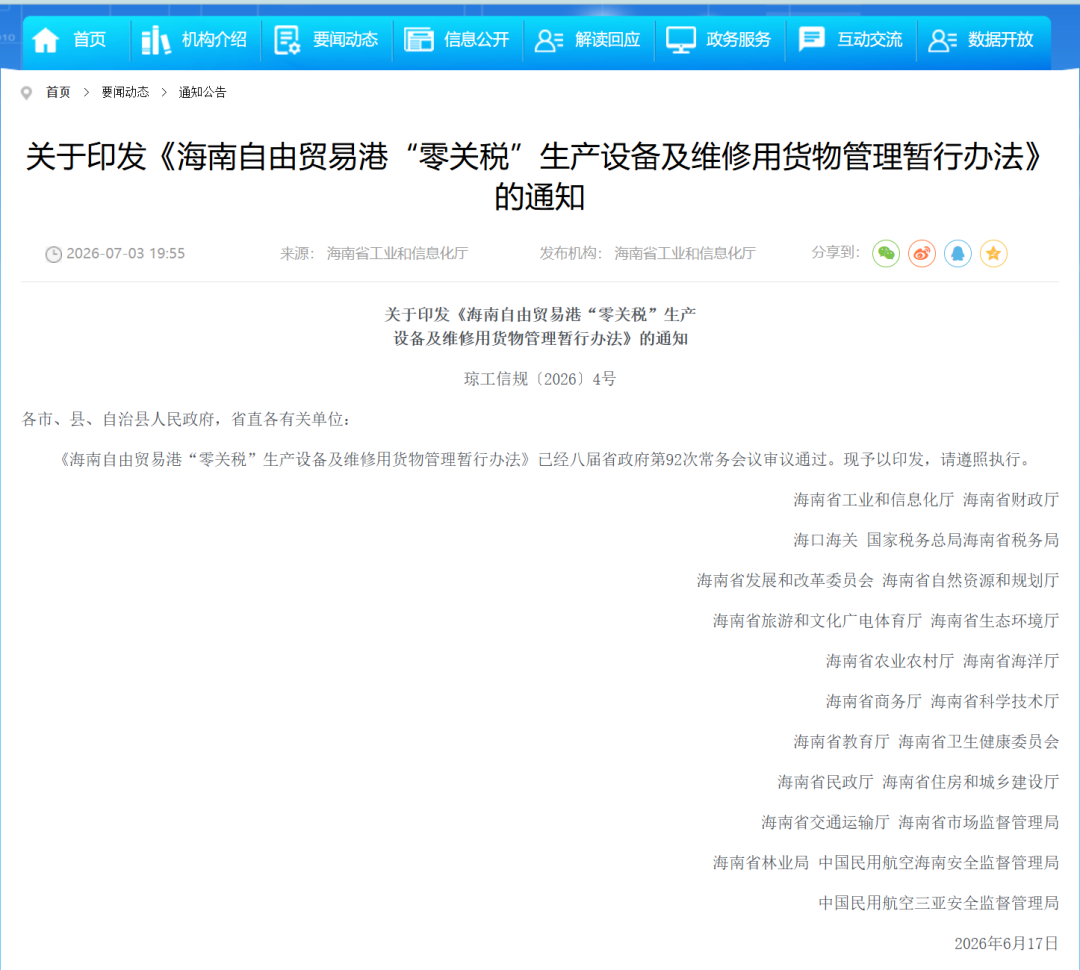Click 海南省住房和城乡建设厅 signatory
Screen dimensions: 1080x970
[x=970, y=782]
